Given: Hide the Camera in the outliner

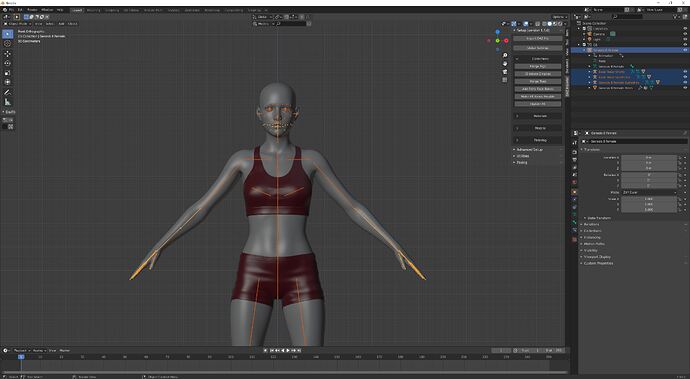Looking at the screenshot, I should (685, 34).
